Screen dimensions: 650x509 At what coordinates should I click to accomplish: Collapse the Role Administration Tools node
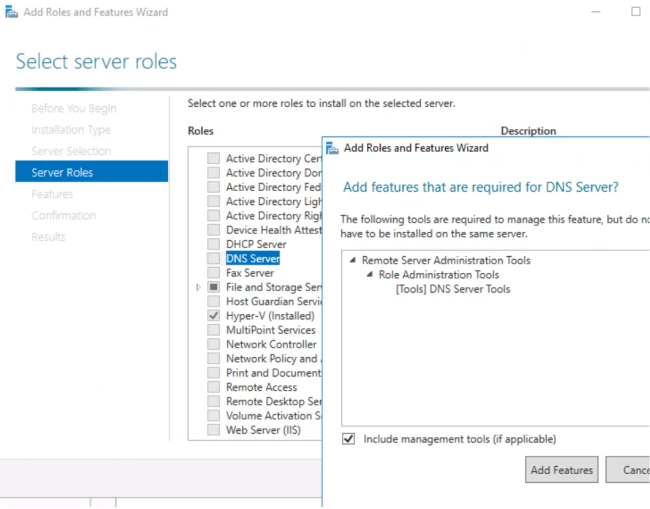point(370,274)
